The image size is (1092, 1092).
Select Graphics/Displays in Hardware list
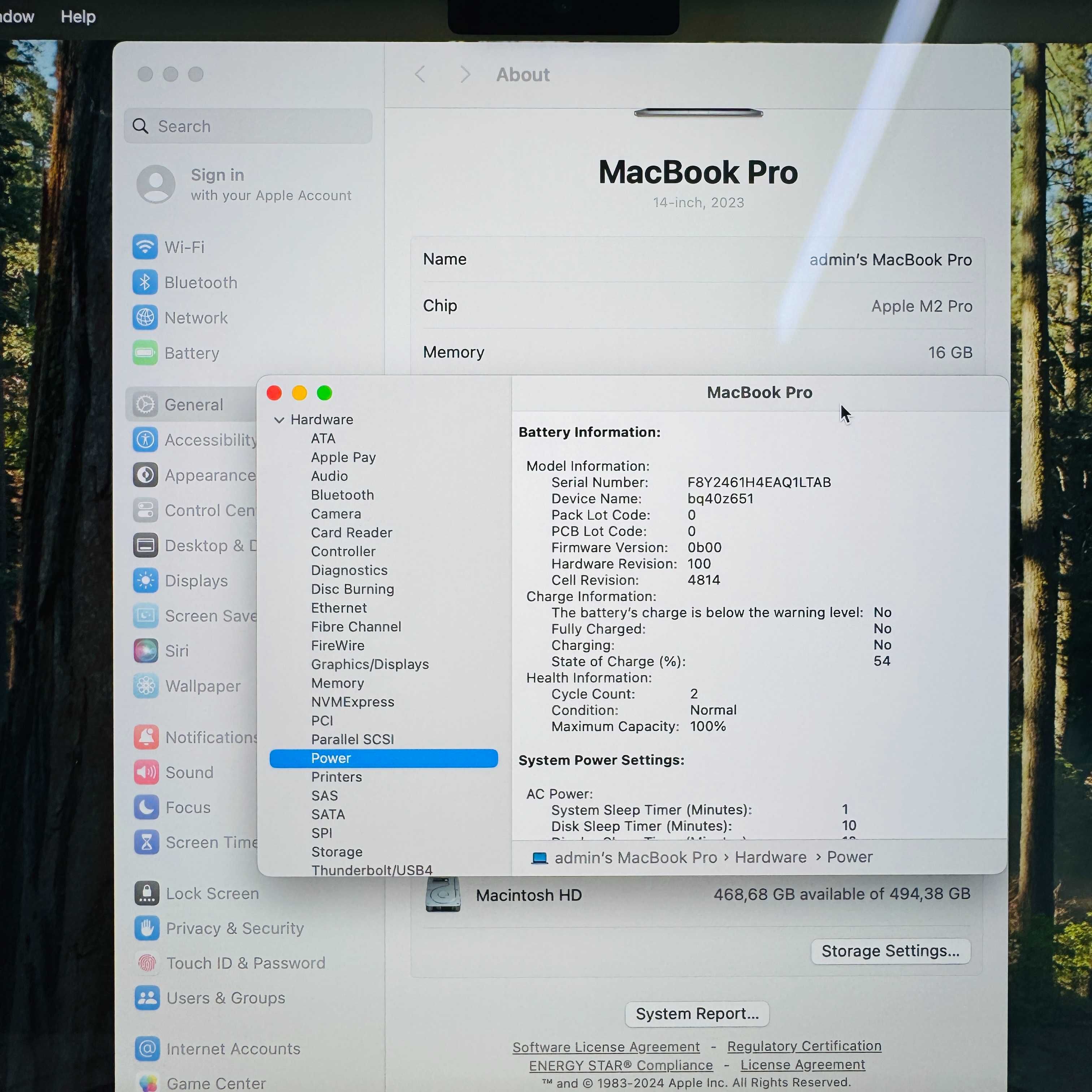[370, 664]
